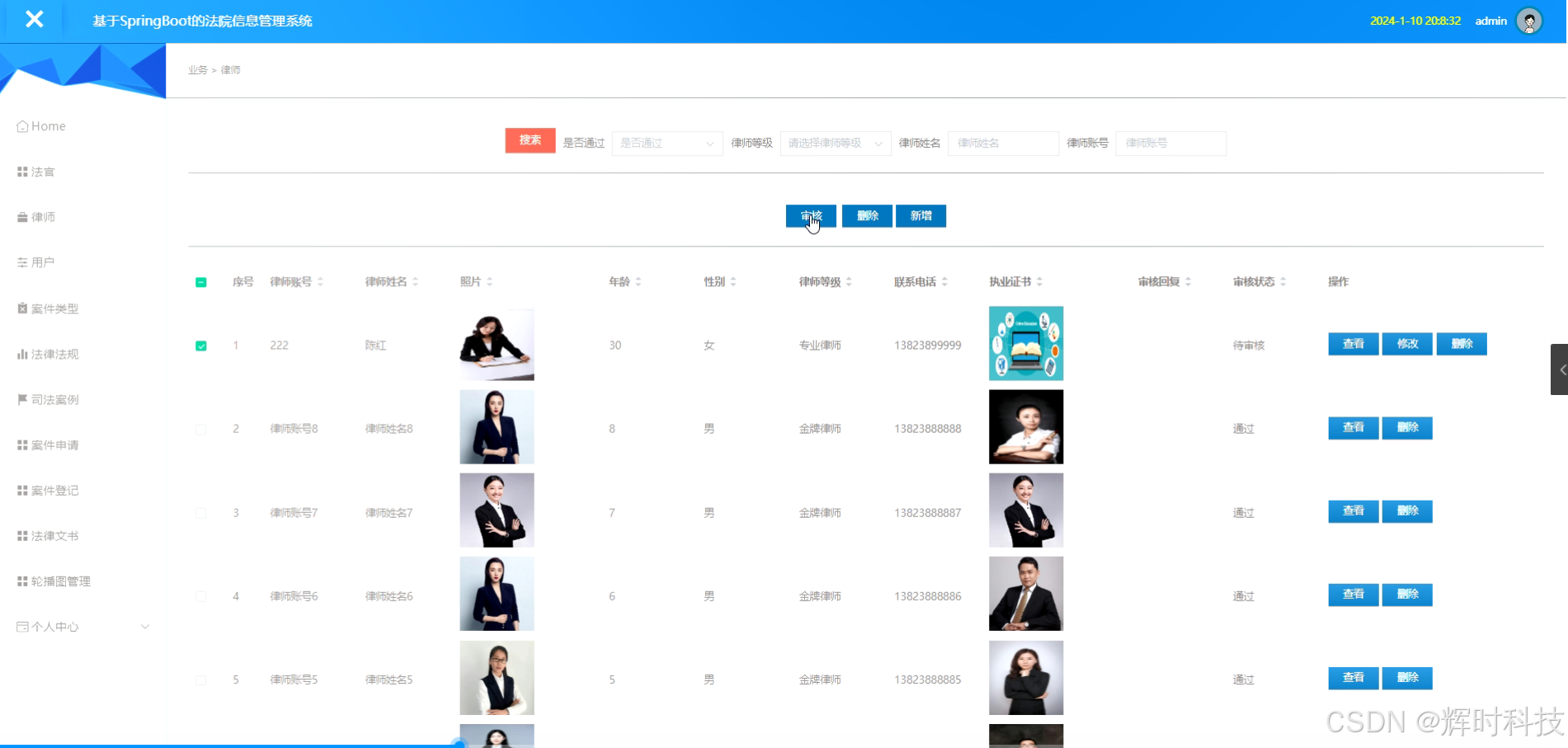The height and width of the screenshot is (748, 1568).
Task: Open the admin avatar icon
Action: [1529, 21]
